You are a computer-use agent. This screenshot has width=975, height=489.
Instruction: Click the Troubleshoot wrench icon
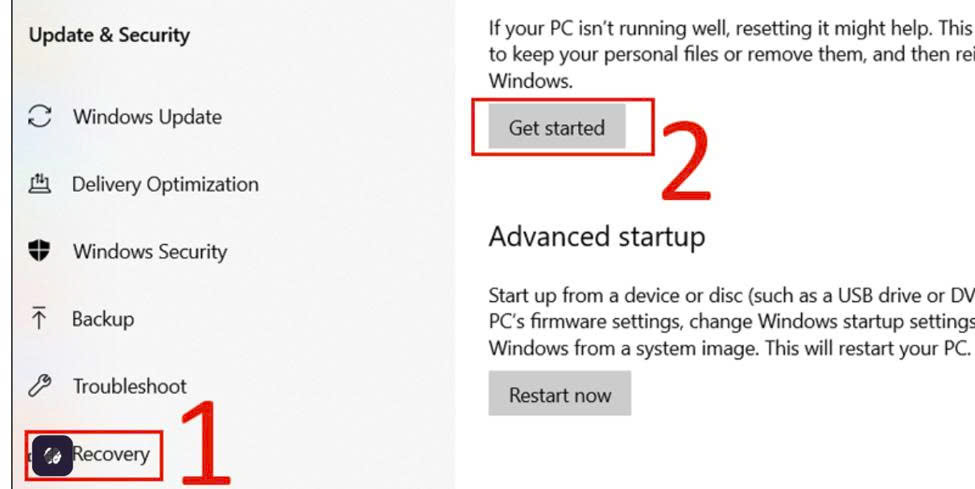coord(39,386)
